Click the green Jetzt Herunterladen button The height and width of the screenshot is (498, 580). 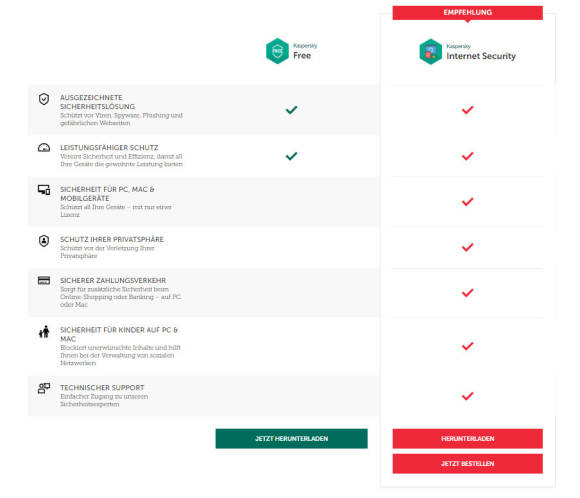pos(291,438)
